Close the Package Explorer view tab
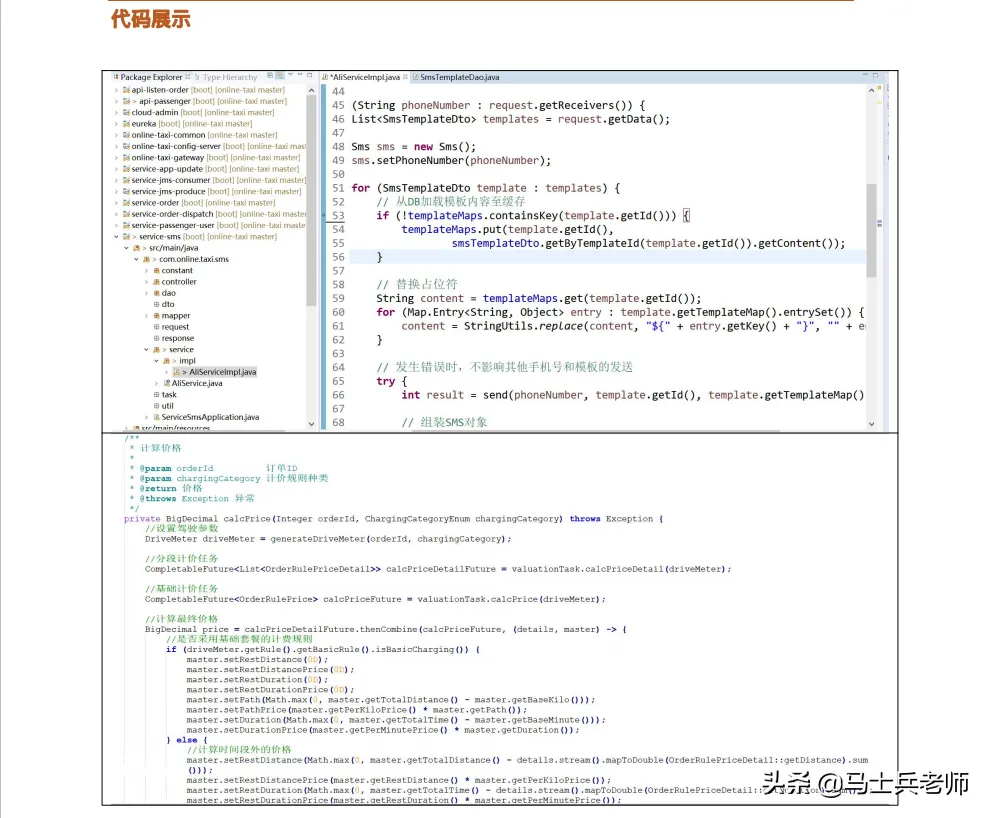The height and width of the screenshot is (818, 991). tap(188, 76)
